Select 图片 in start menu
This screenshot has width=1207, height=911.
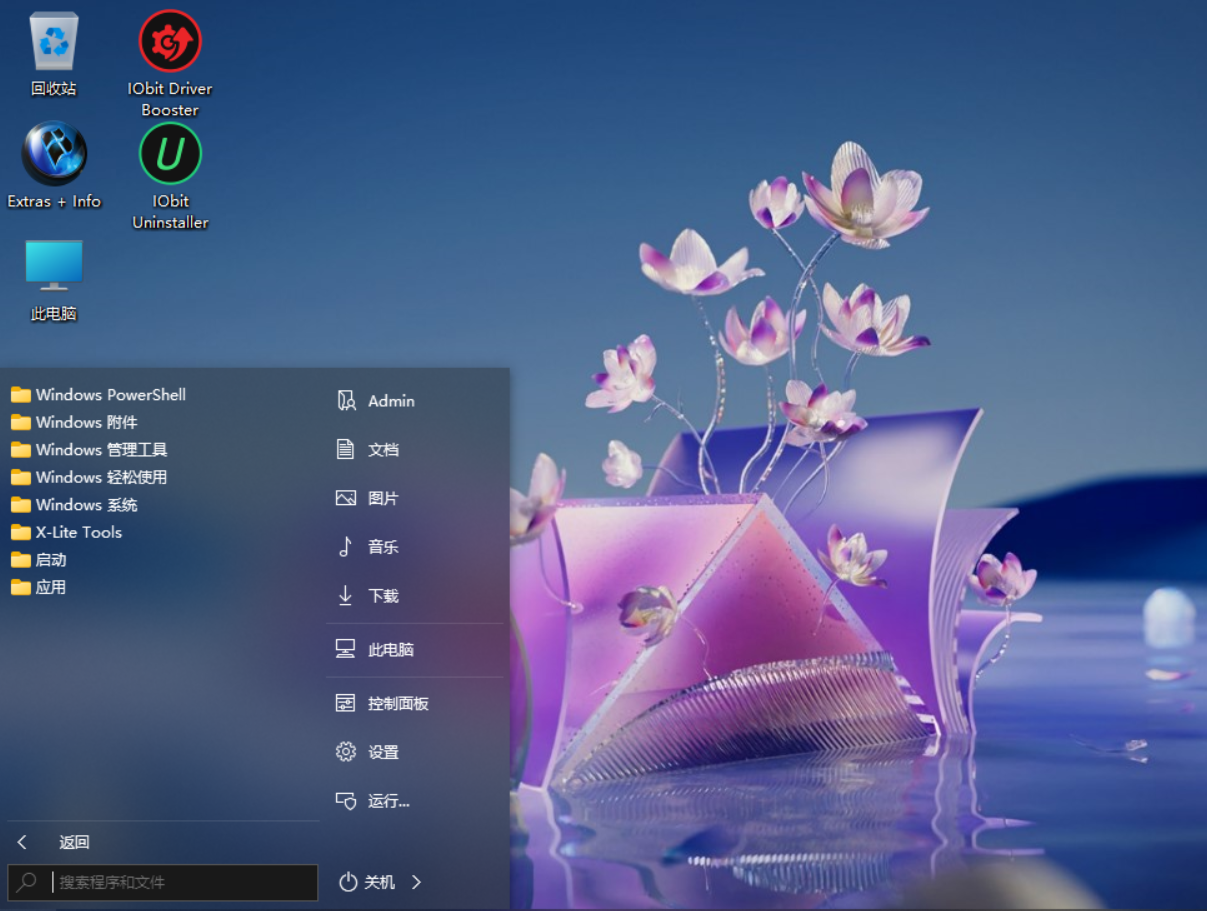pos(383,498)
